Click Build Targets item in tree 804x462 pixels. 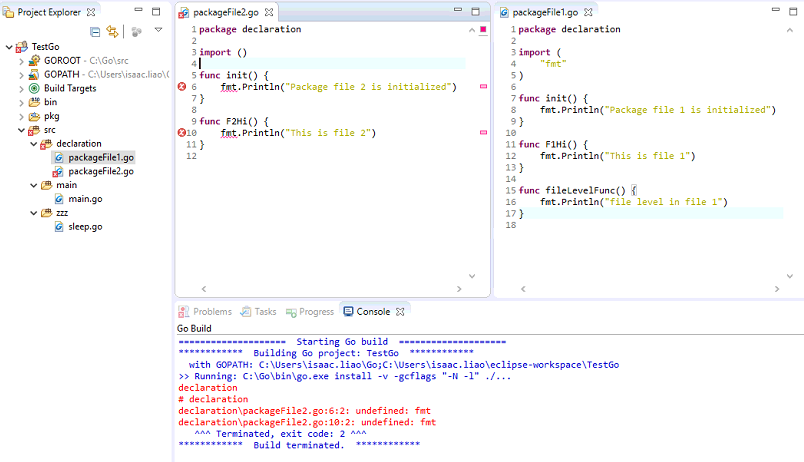(68, 88)
